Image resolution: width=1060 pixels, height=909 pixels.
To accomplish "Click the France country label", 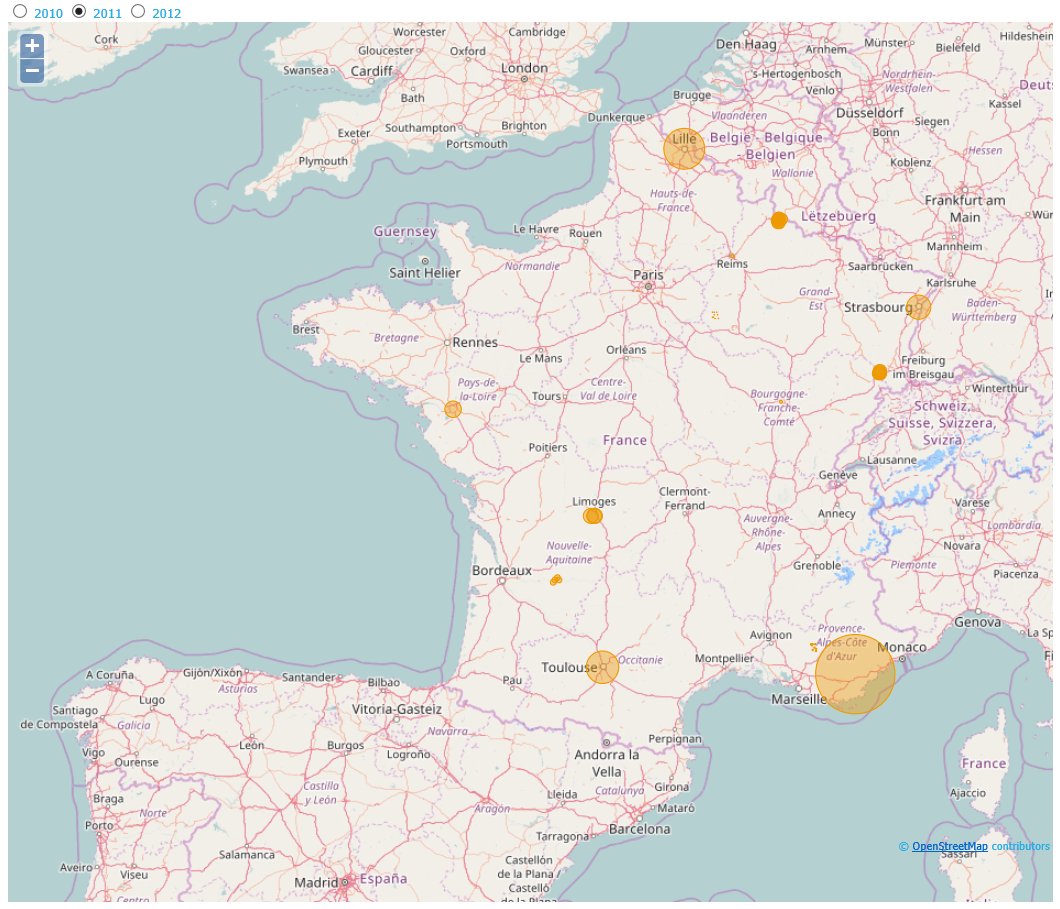I will click(623, 440).
